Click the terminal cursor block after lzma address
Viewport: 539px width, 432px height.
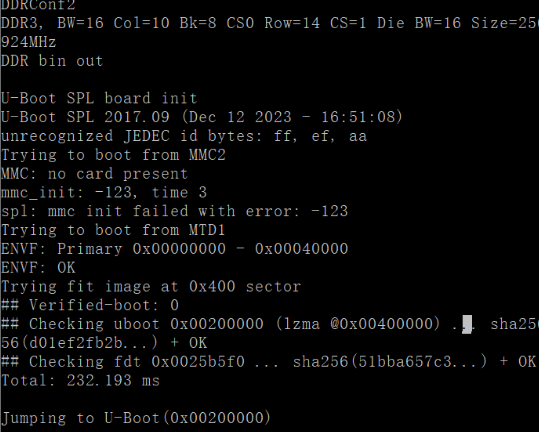[466, 324]
